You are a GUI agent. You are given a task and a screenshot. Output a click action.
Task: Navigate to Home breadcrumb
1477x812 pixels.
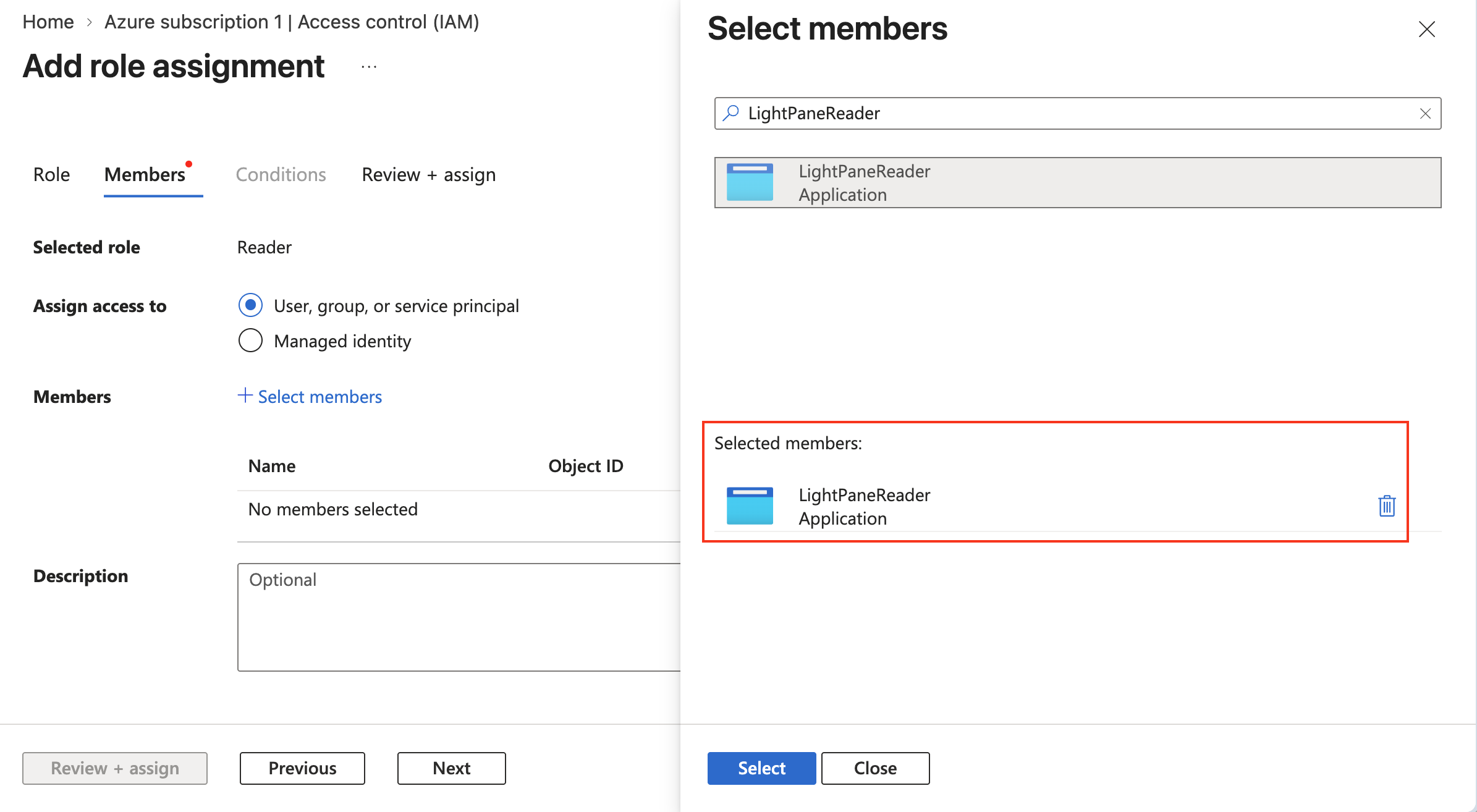[x=48, y=22]
